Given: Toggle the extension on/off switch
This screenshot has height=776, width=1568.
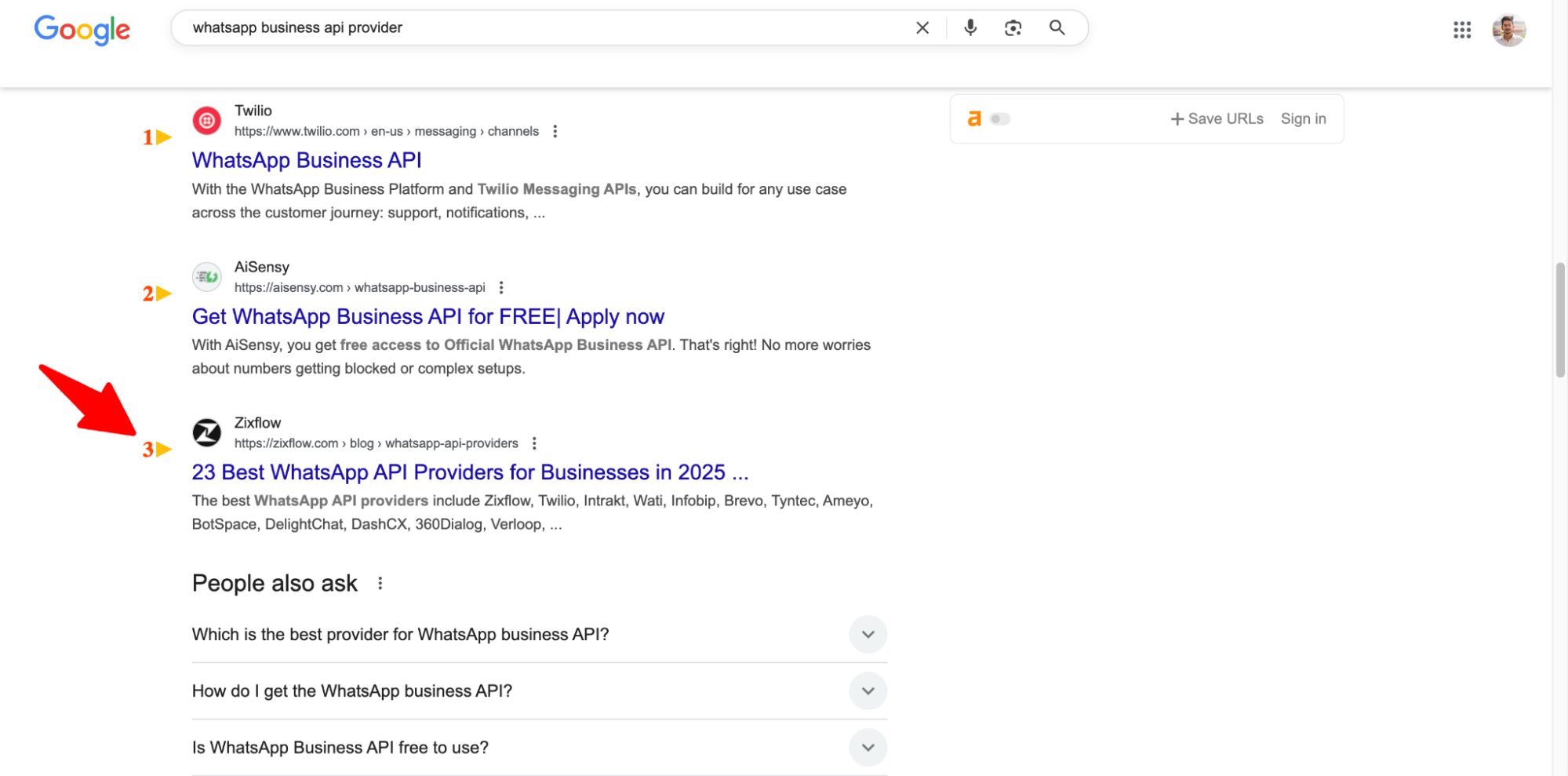Looking at the screenshot, I should click(x=1000, y=119).
